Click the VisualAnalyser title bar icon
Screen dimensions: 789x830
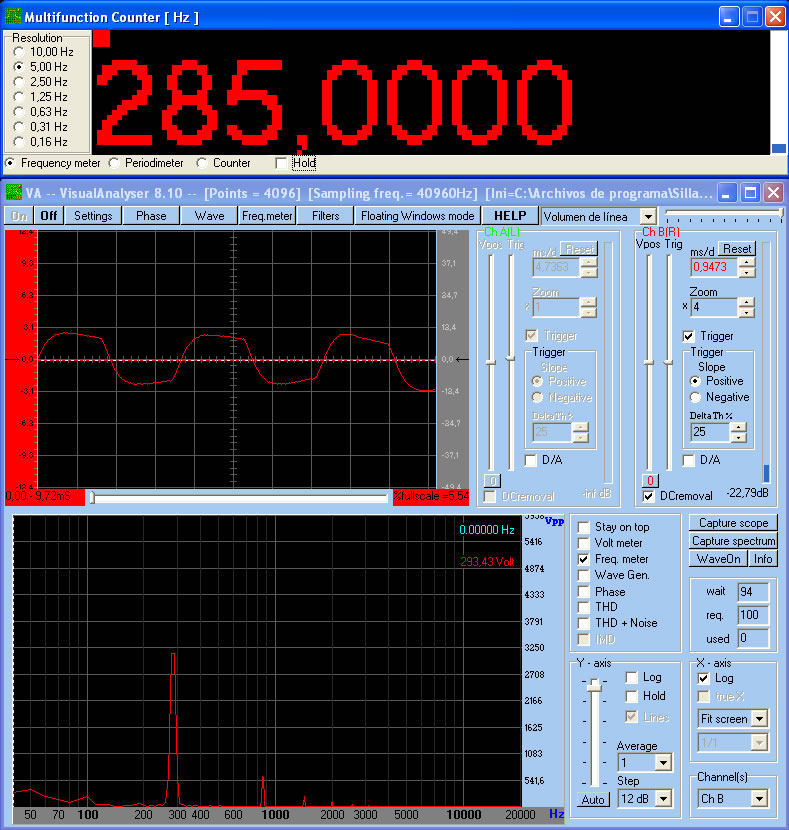[x=14, y=192]
